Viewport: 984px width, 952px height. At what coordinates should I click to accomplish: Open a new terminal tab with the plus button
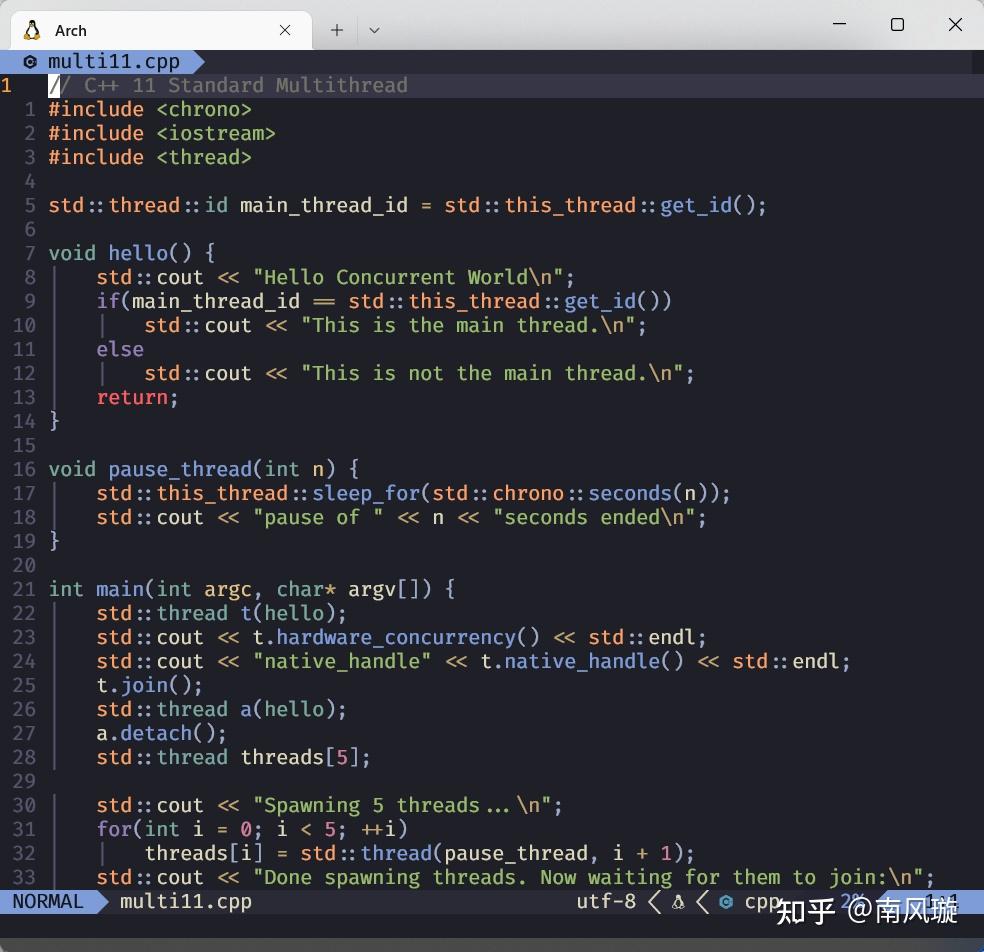pyautogui.click(x=336, y=30)
